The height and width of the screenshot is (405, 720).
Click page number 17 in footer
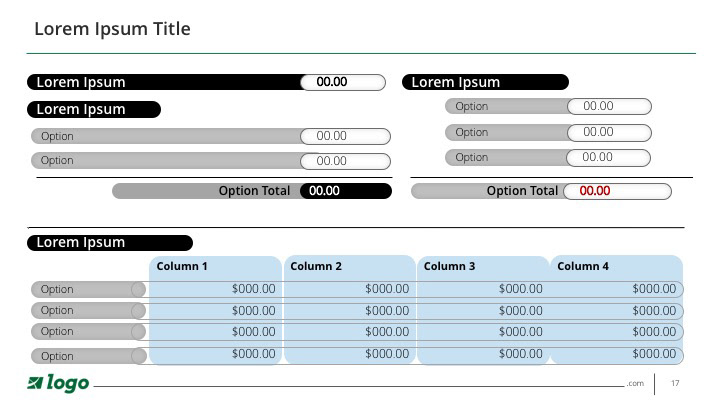pos(675,383)
